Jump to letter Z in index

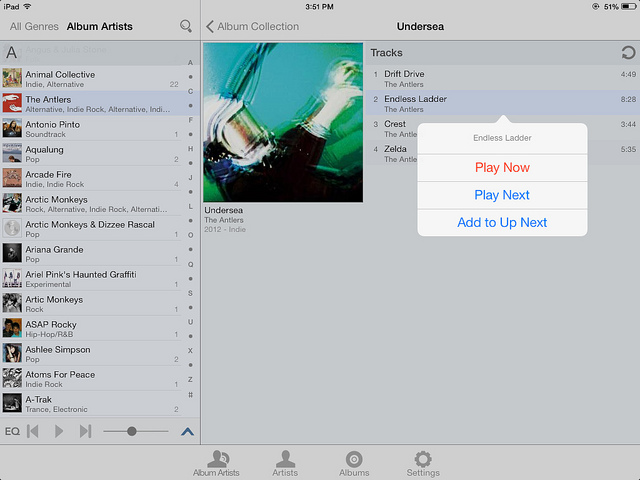190,380
